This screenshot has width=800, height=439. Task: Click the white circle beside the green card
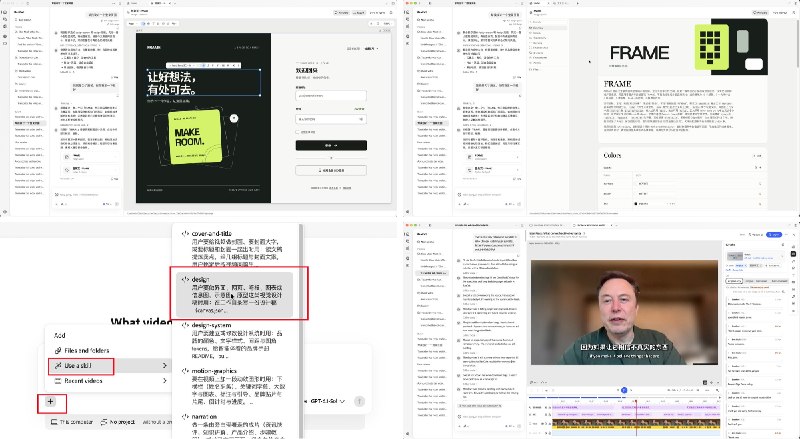pyautogui.click(x=234, y=118)
